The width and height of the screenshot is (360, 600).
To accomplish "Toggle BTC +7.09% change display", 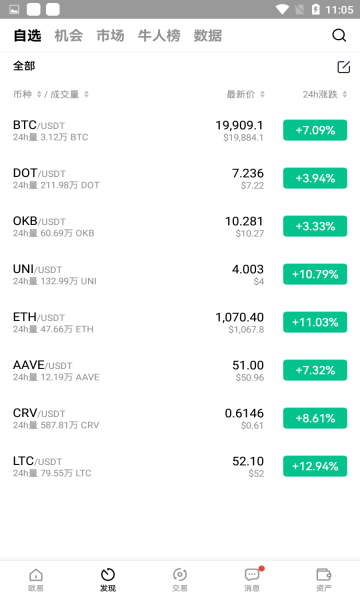I will point(315,130).
